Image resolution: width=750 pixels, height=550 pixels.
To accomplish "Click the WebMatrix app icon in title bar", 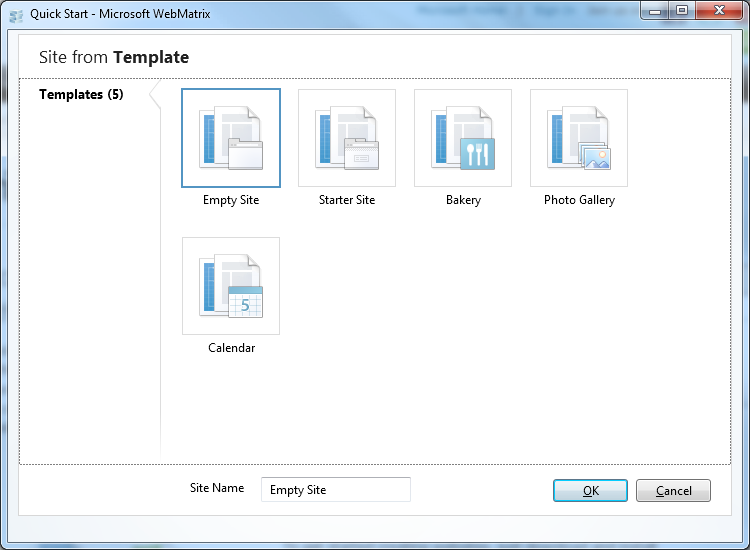I will tap(16, 15).
